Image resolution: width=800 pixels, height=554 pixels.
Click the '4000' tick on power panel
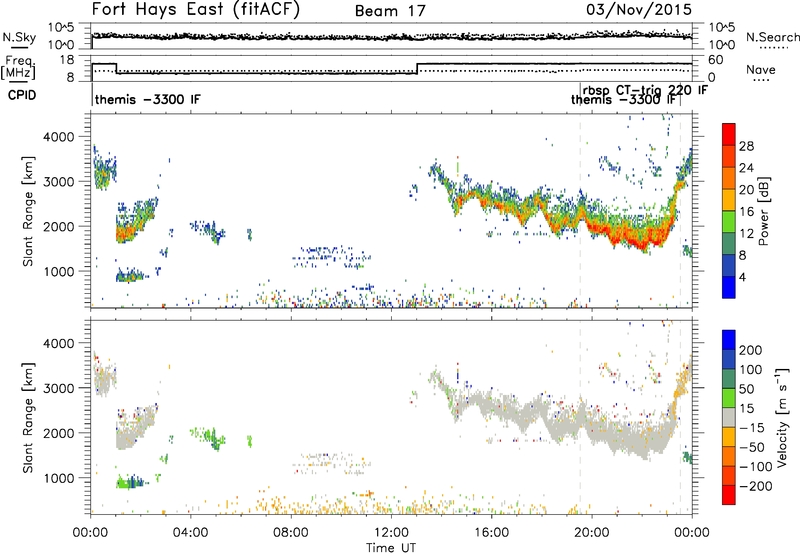coord(59,137)
